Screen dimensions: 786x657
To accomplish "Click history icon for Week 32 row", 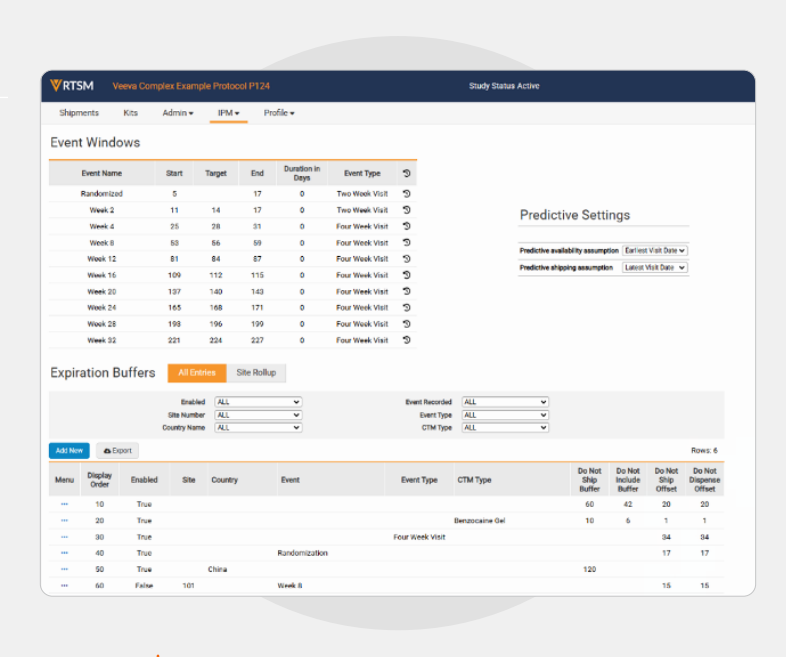I will coord(407,340).
